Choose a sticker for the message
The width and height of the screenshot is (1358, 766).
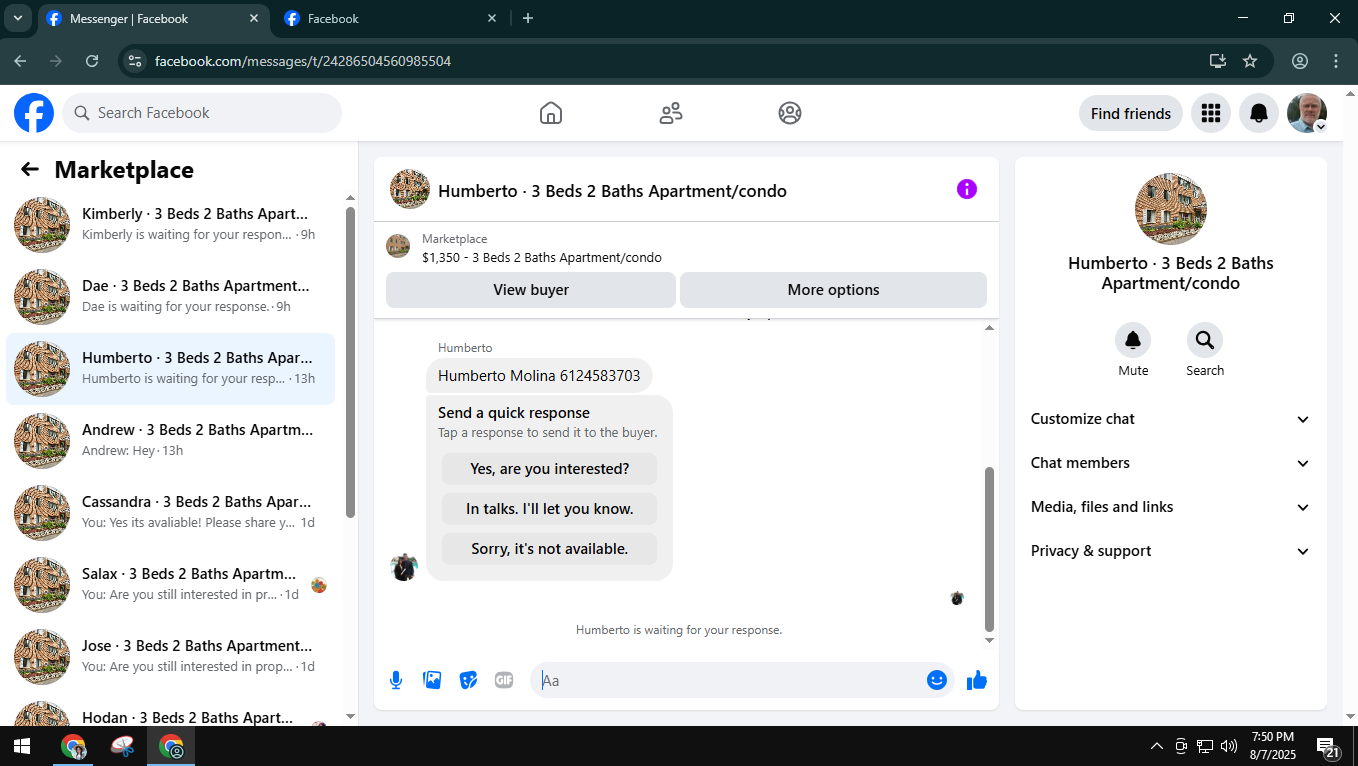pos(468,680)
